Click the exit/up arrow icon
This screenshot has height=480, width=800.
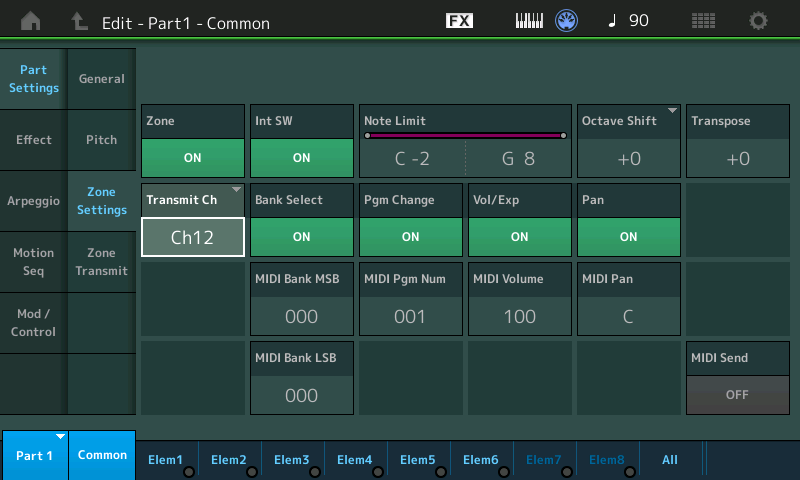tap(79, 21)
